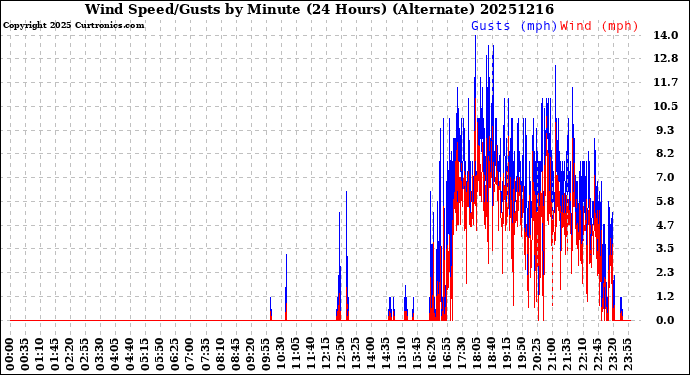Click the Copyright 2025 Curtronics.com text

[73, 25]
